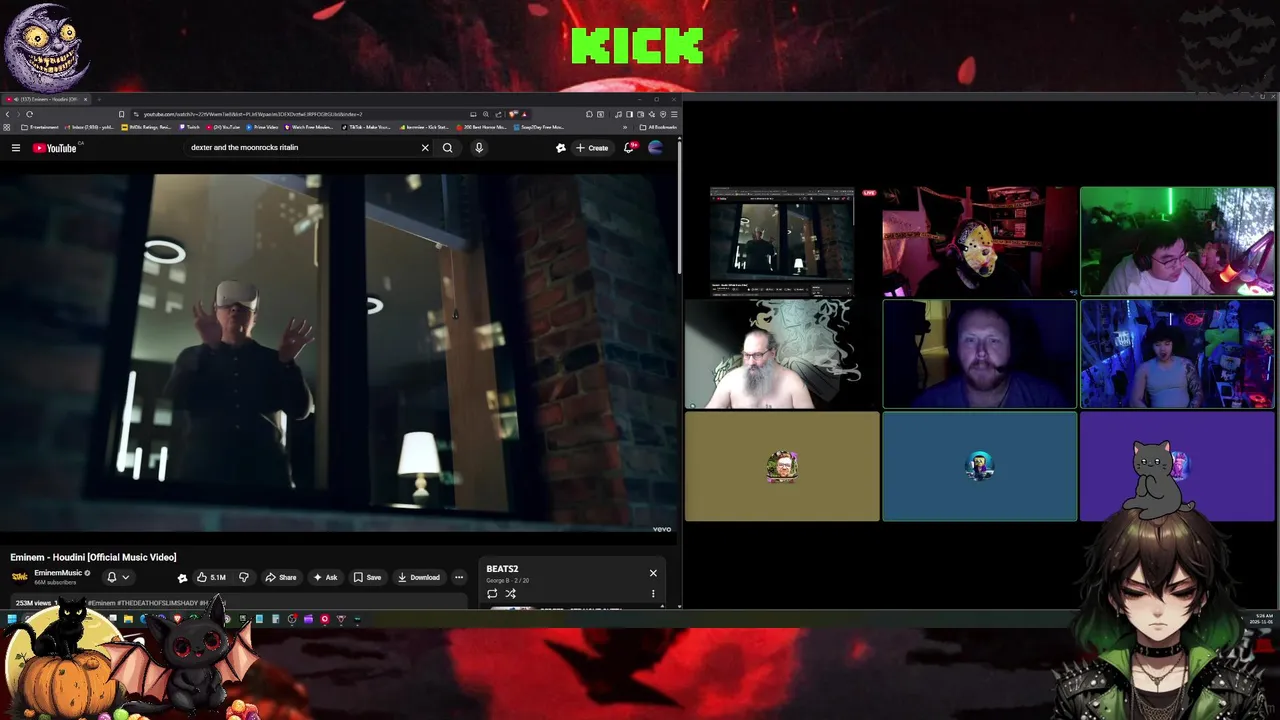This screenshot has width=1280, height=720.
Task: Open a new browser tab
Action: pyautogui.click(x=100, y=99)
